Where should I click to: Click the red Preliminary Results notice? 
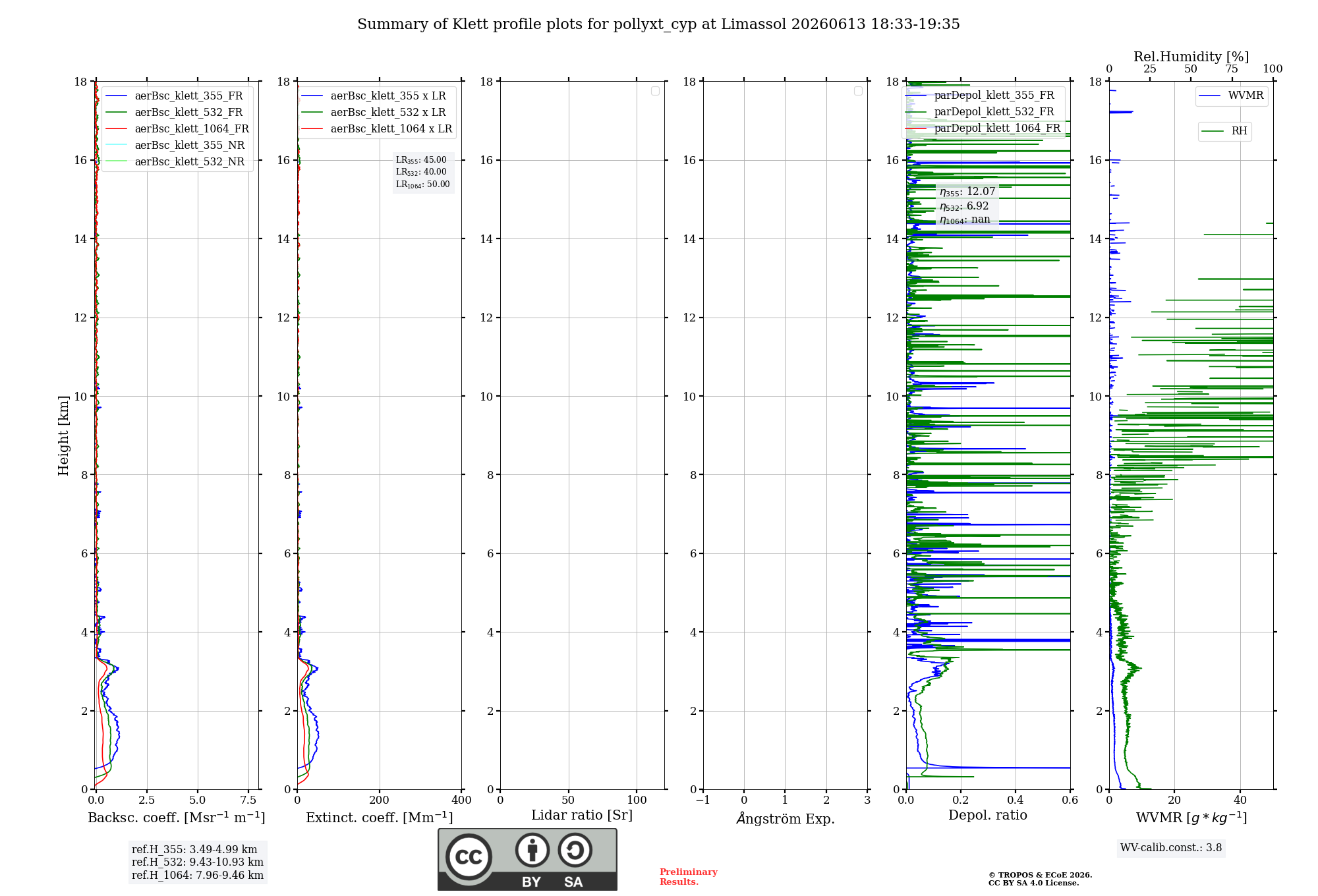689,877
